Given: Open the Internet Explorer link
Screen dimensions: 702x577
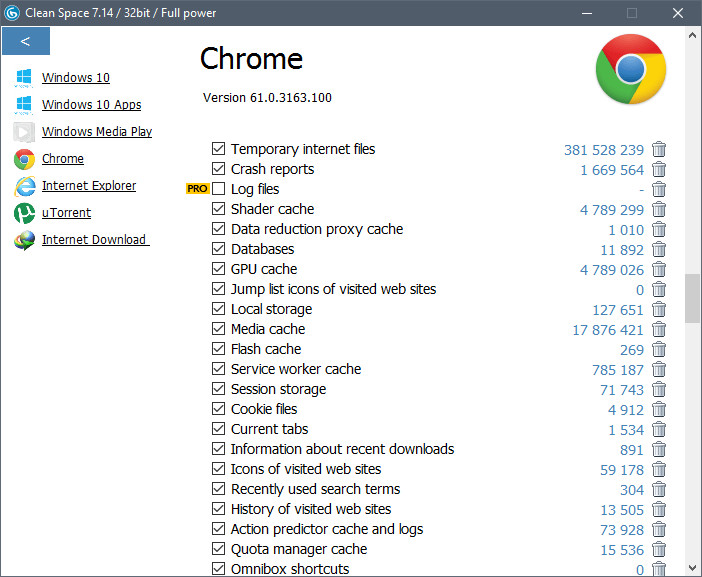Looking at the screenshot, I should (89, 185).
